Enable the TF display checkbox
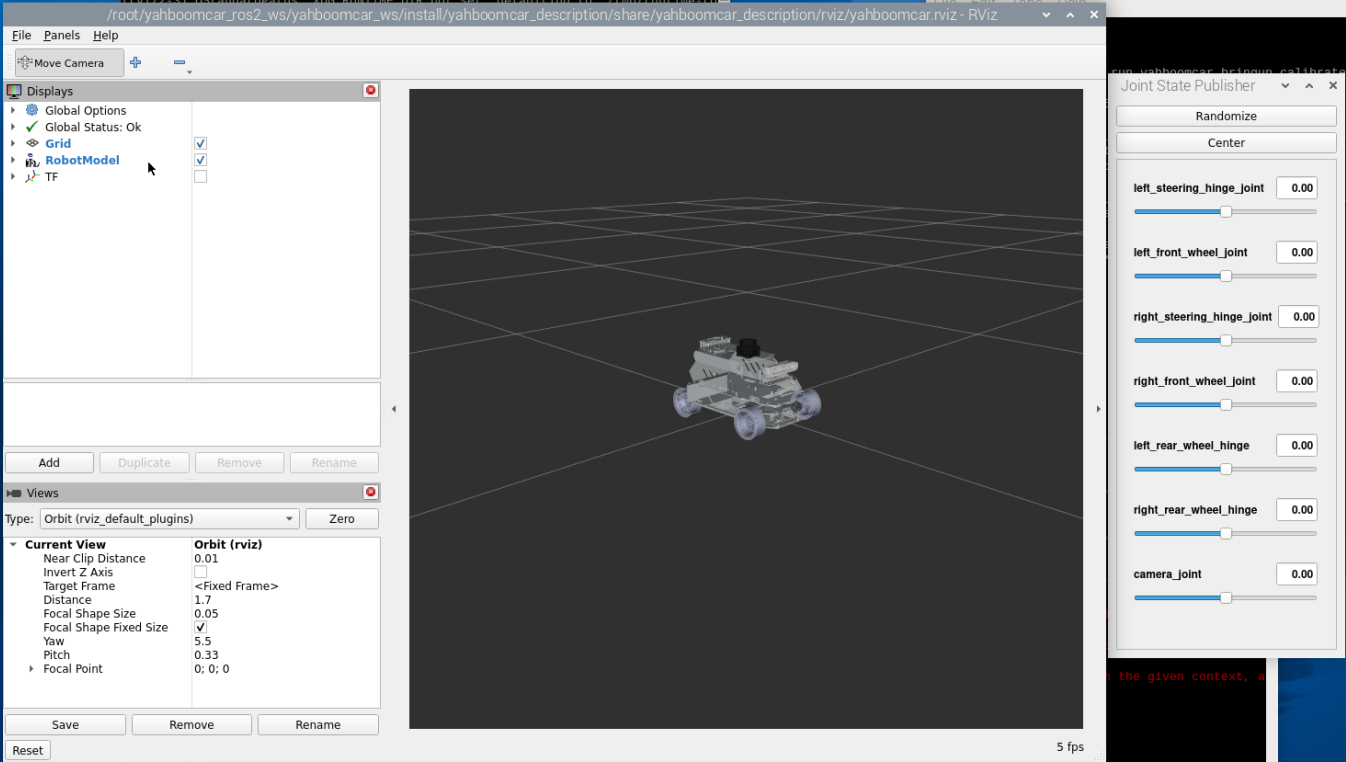 tap(201, 177)
